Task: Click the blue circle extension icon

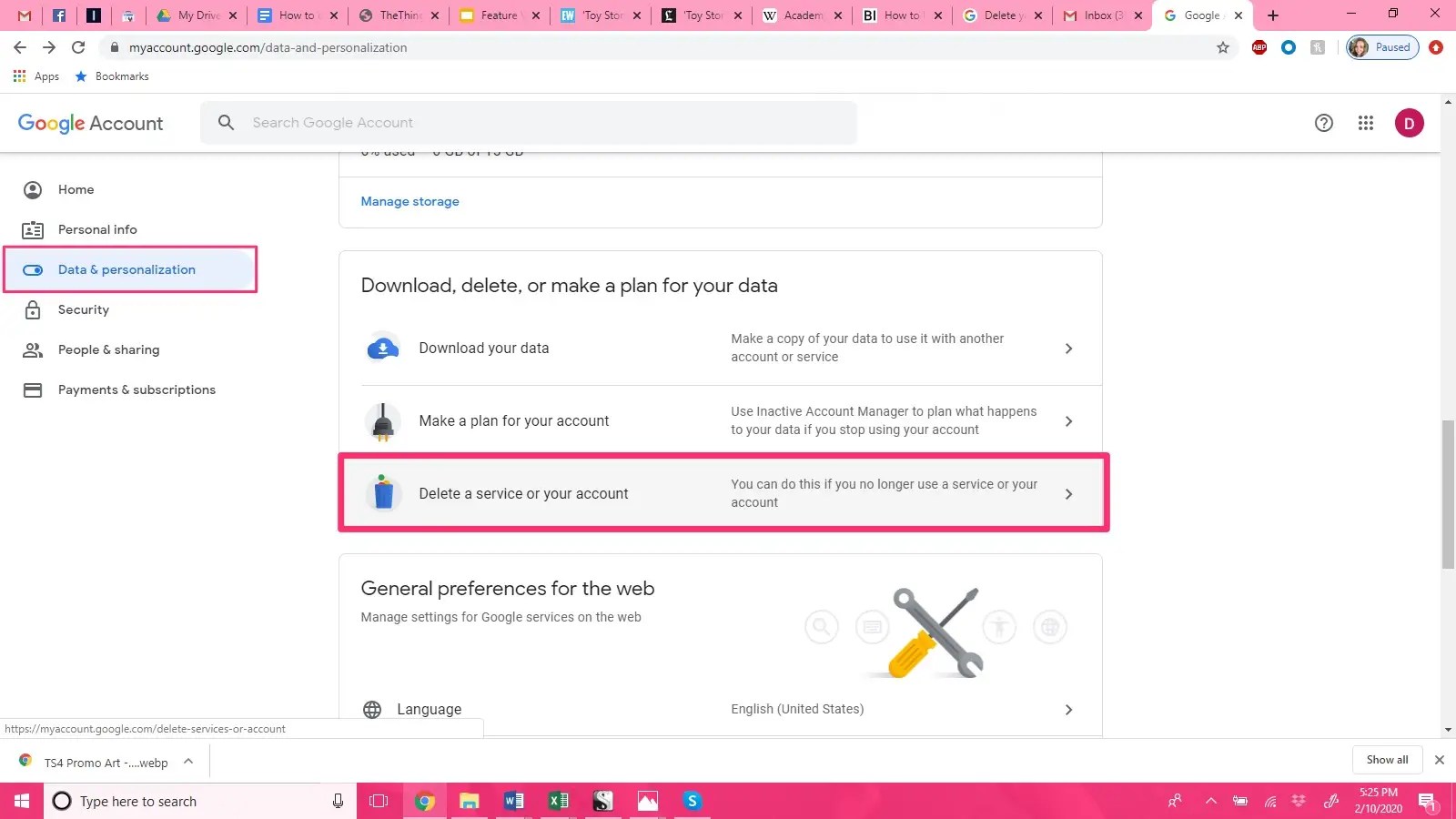Action: point(1289,47)
